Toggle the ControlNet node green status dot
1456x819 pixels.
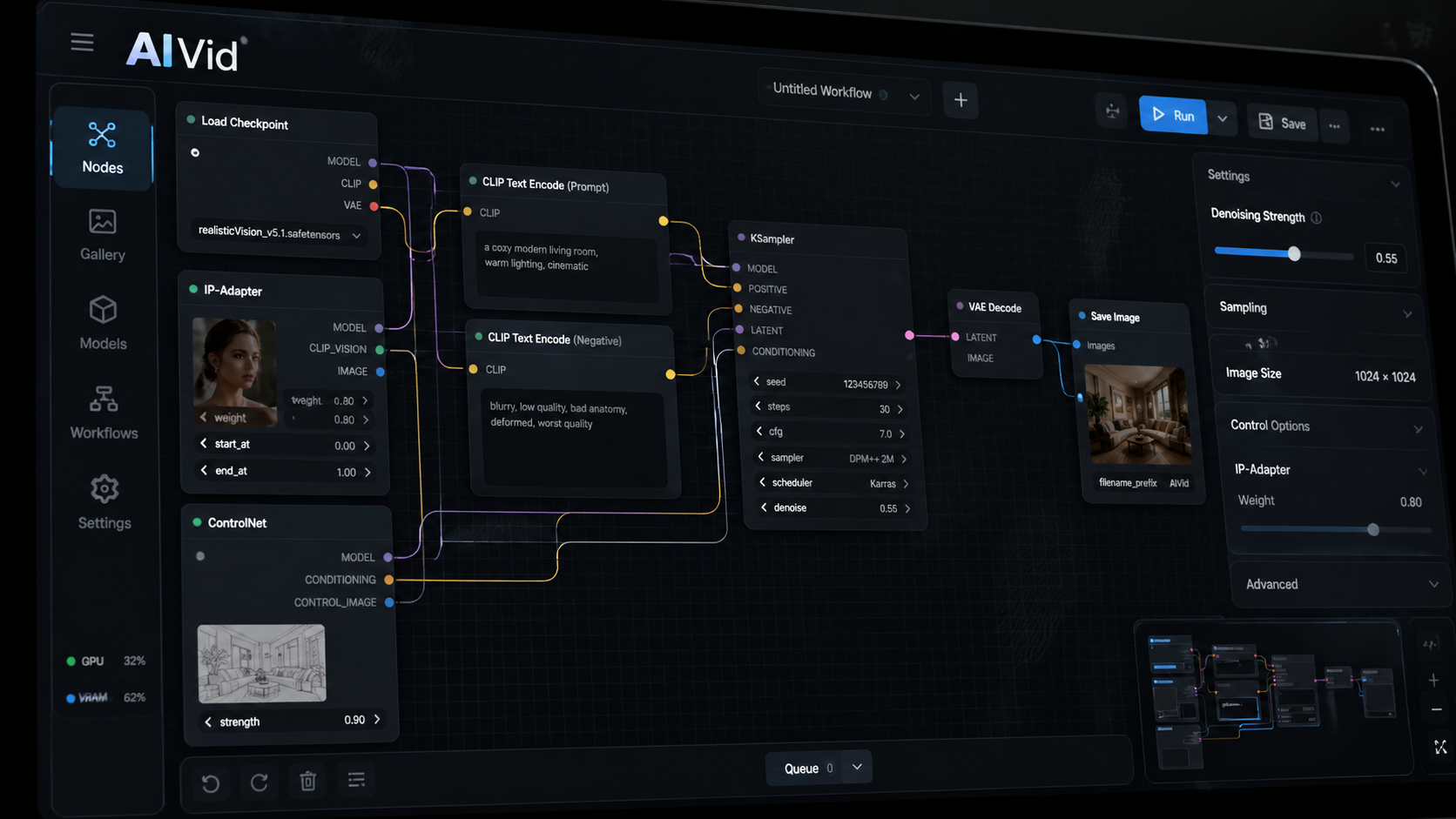pos(197,522)
